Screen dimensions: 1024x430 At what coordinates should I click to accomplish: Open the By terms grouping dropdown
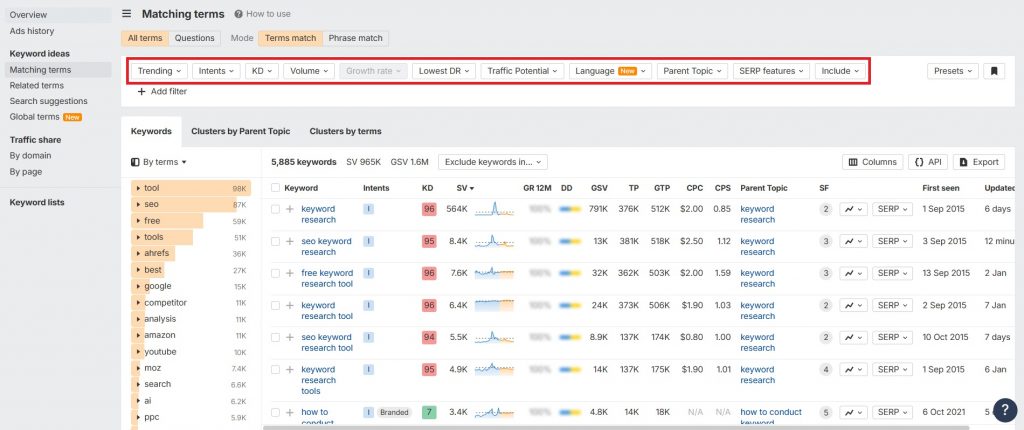(x=159, y=162)
